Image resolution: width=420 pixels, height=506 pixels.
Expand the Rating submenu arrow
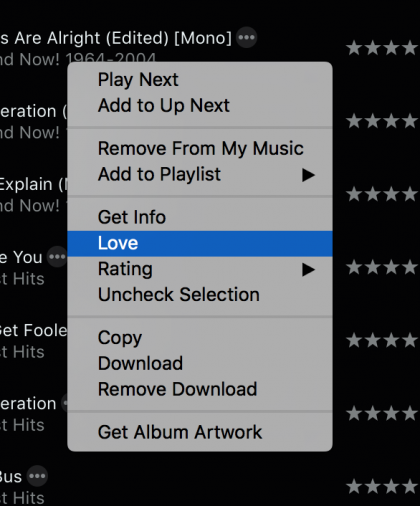[308, 269]
